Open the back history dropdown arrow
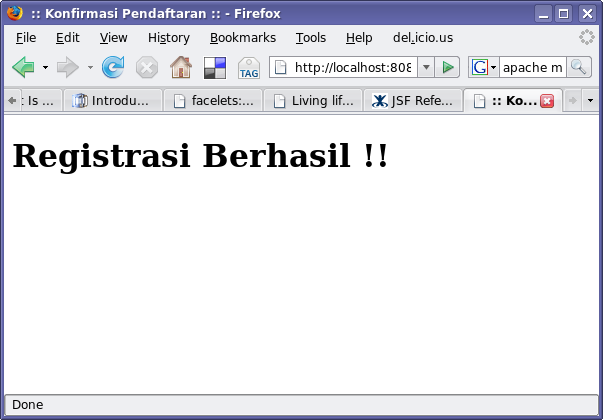The height and width of the screenshot is (420, 603). coord(45,68)
